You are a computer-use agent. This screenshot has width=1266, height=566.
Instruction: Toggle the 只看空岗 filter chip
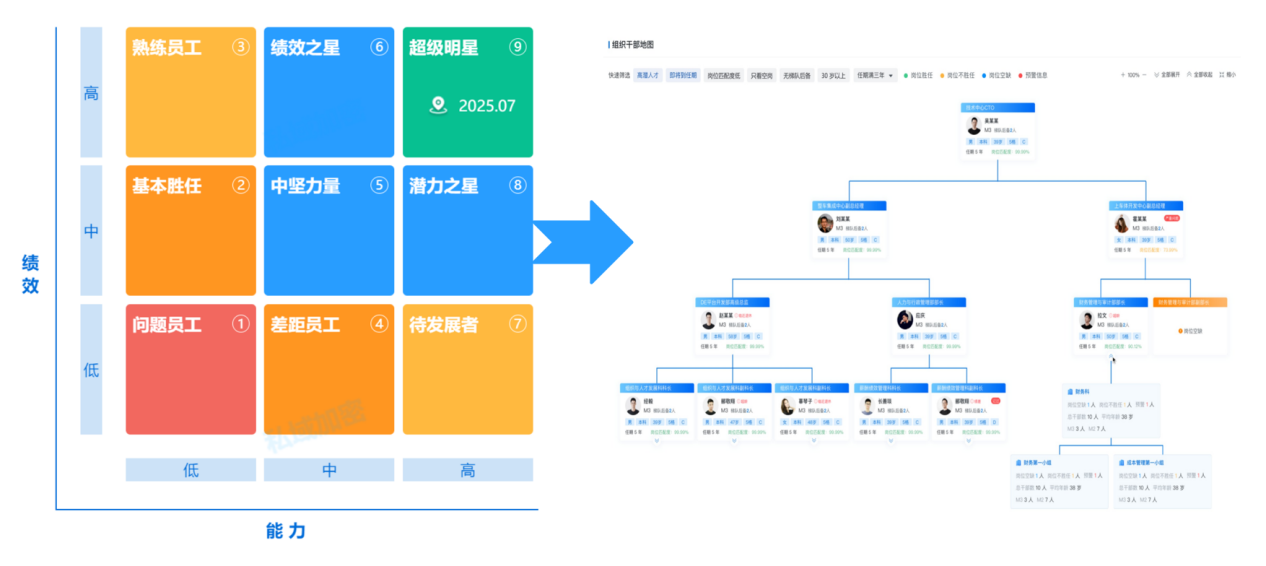tap(762, 75)
